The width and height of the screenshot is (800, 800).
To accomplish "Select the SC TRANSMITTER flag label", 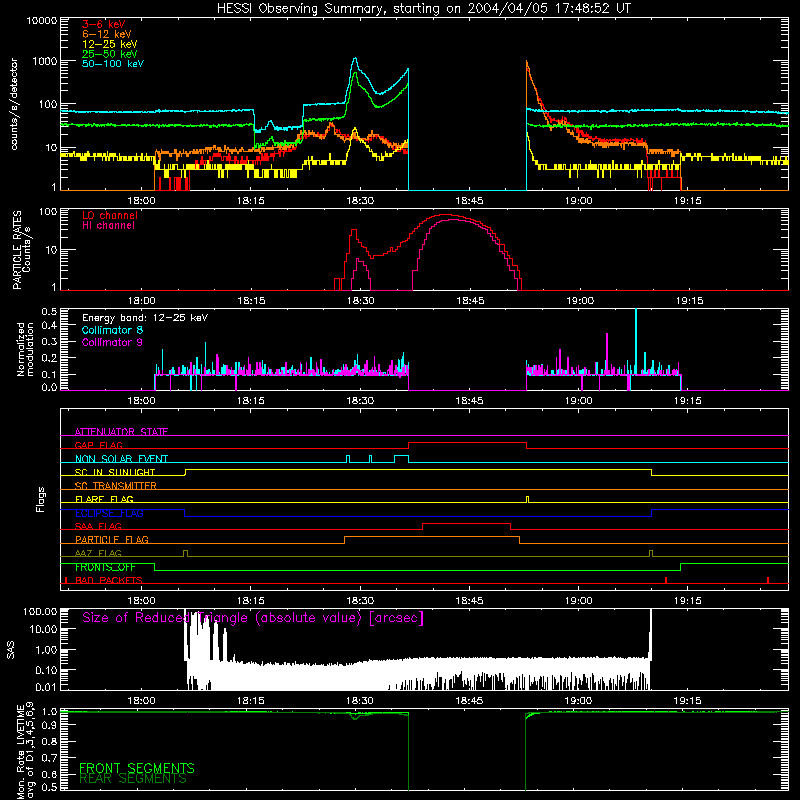I will pyautogui.click(x=116, y=486).
